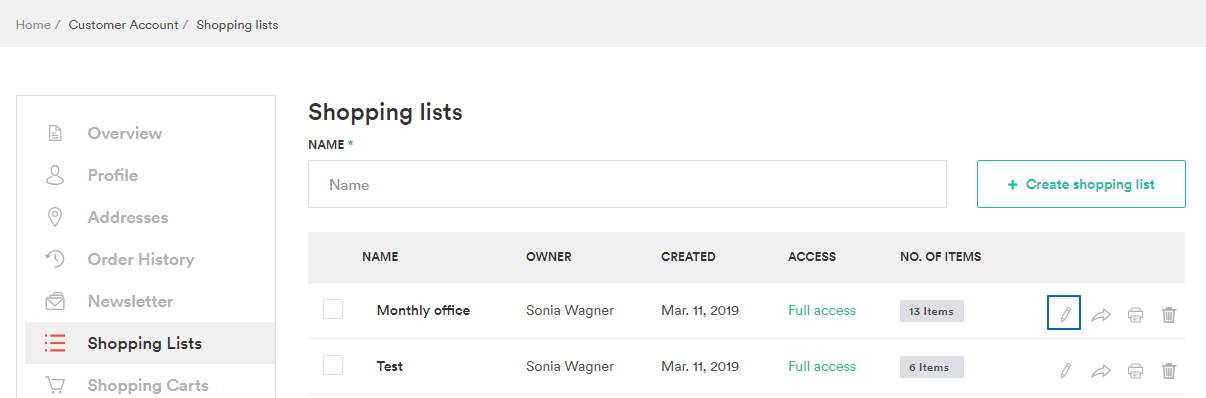Click Sonia Wagner in Test row
The height and width of the screenshot is (398, 1206).
[570, 366]
